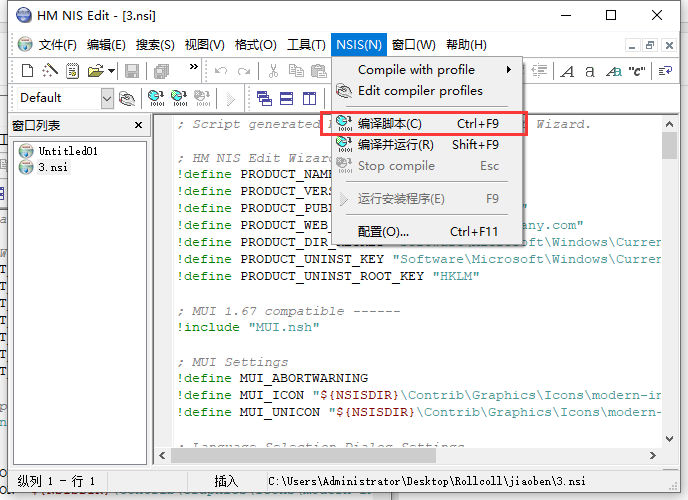Save all files with stacked floppy icon
This screenshot has width=688, height=500.
pyautogui.click(x=161, y=71)
